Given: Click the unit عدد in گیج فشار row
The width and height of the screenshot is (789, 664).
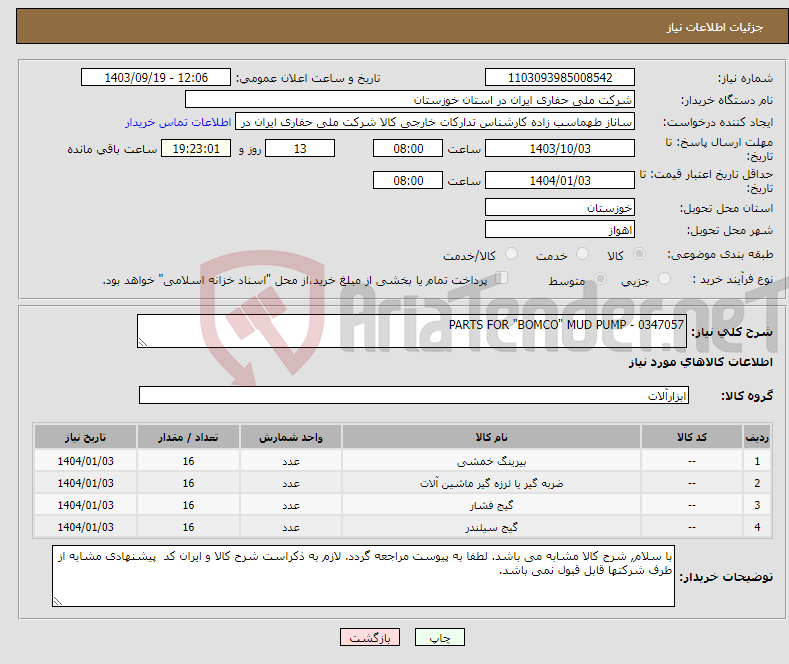Looking at the screenshot, I should coord(291,505).
